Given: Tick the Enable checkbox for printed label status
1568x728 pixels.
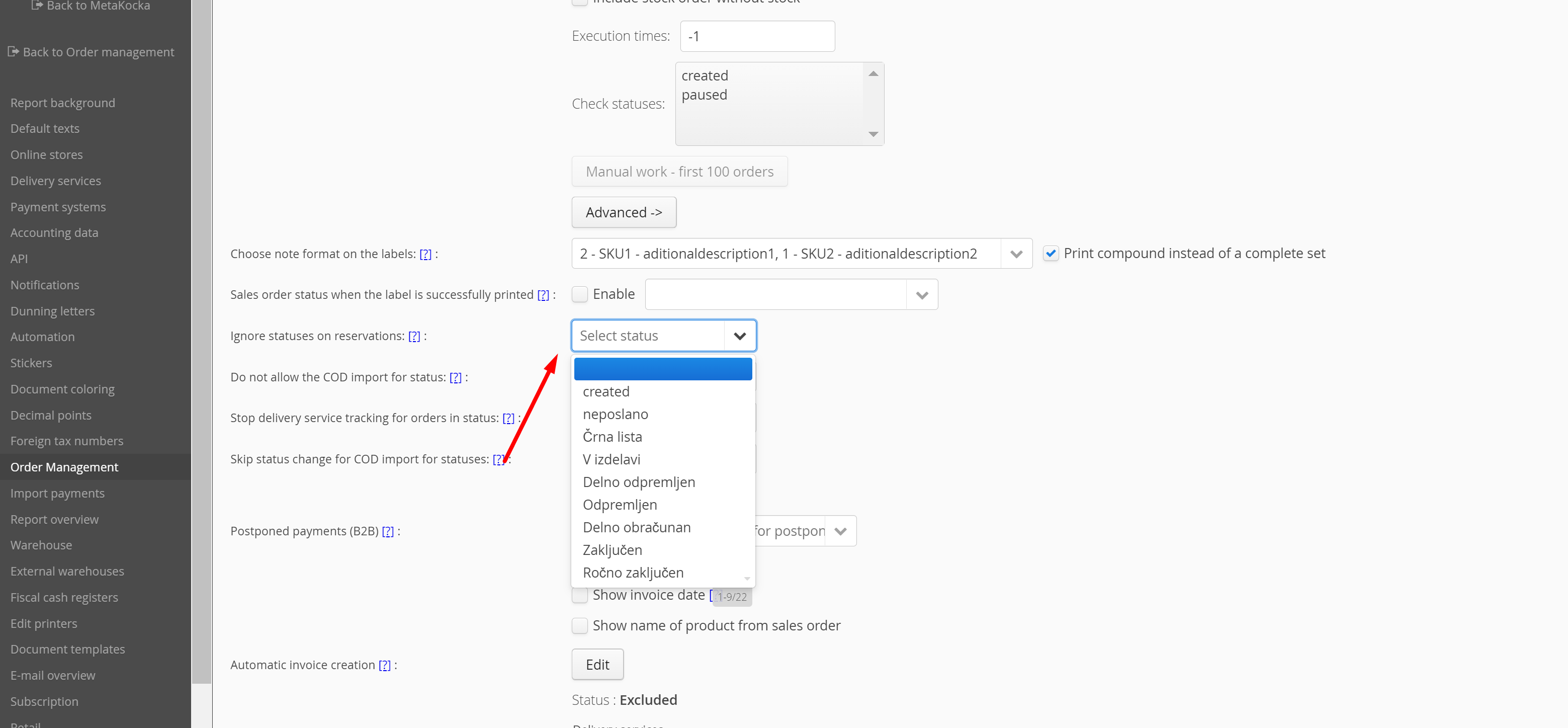Looking at the screenshot, I should (x=580, y=294).
